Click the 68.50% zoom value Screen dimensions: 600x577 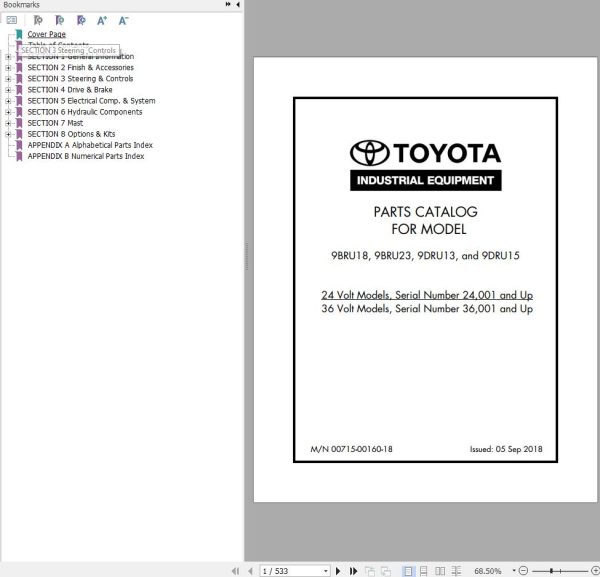(x=488, y=571)
